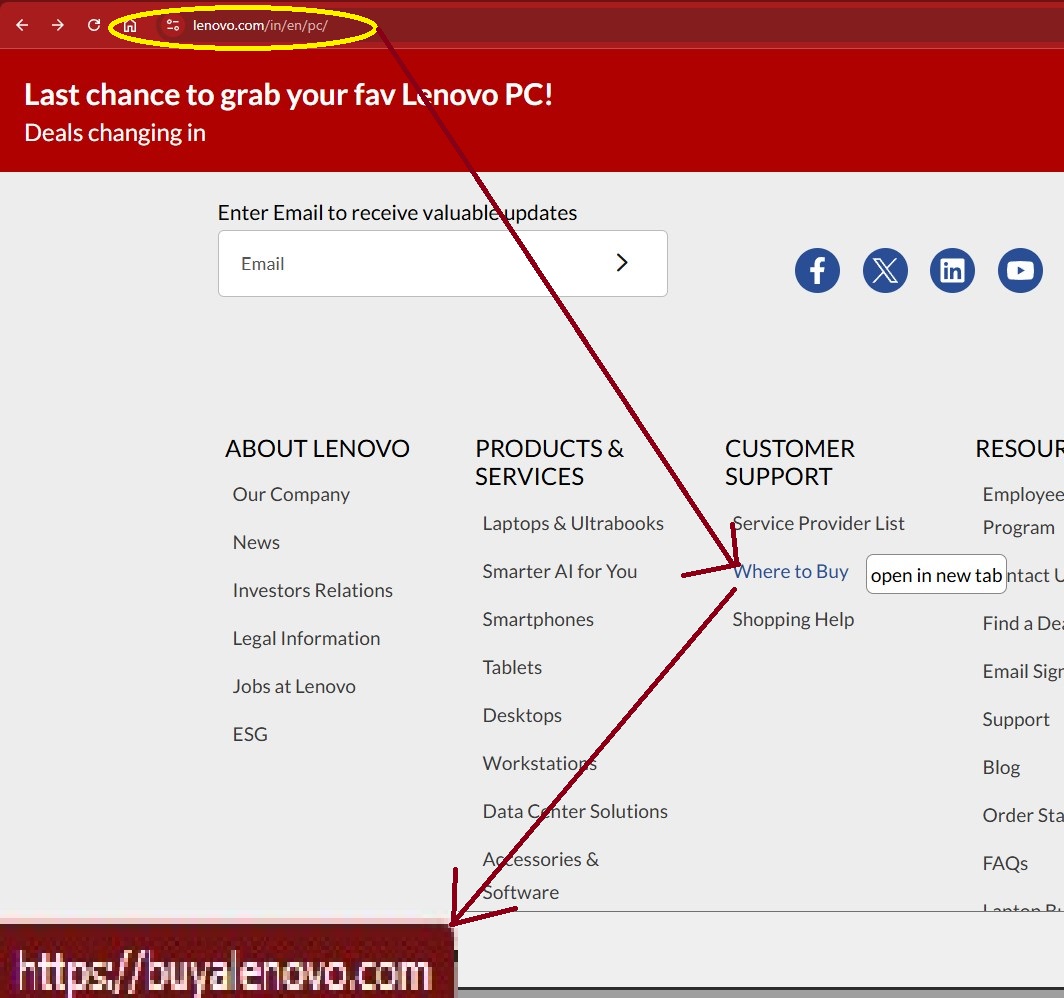Viewport: 1064px width, 998px height.
Task: Open site information icon in address bar
Action: pyautogui.click(x=173, y=25)
